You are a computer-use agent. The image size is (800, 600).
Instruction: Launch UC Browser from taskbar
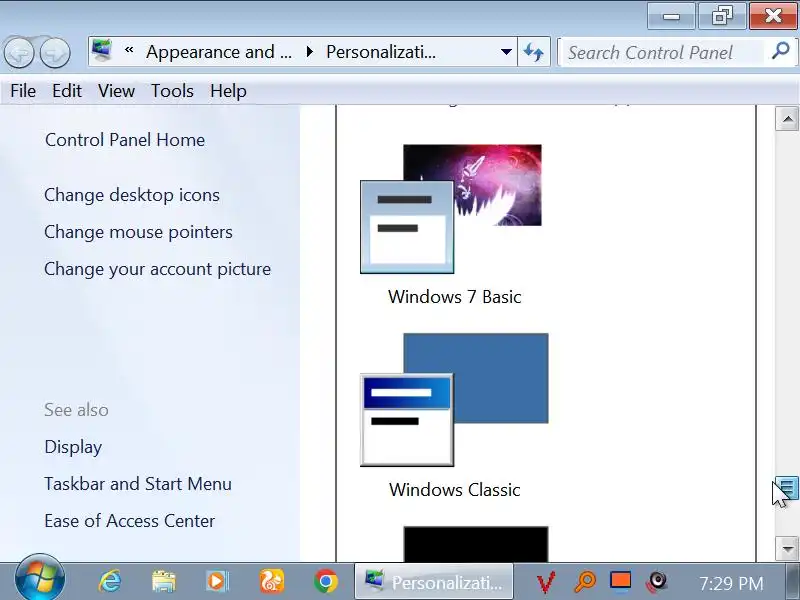coord(272,581)
